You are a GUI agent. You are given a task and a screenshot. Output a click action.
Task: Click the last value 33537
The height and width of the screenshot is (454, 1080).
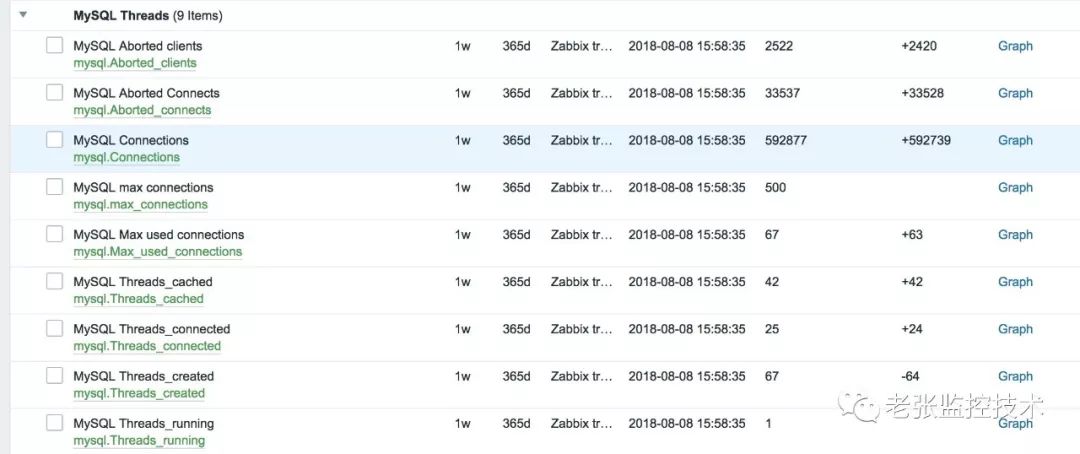pos(782,93)
